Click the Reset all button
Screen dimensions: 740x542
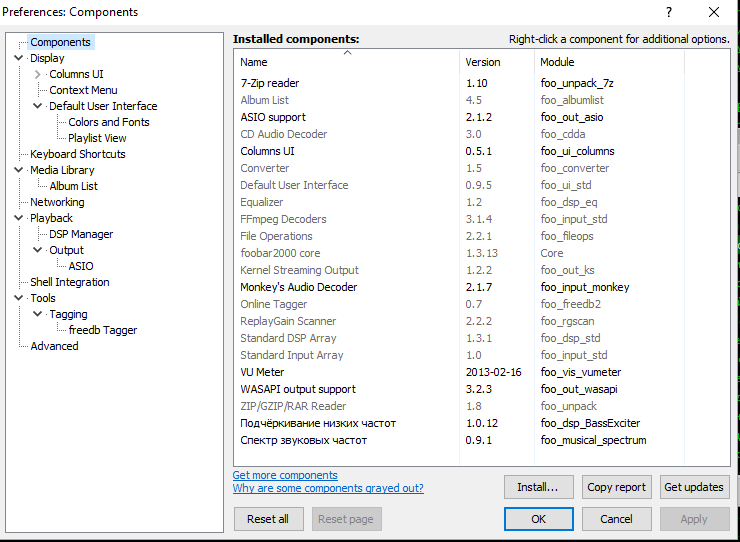pyautogui.click(x=268, y=519)
